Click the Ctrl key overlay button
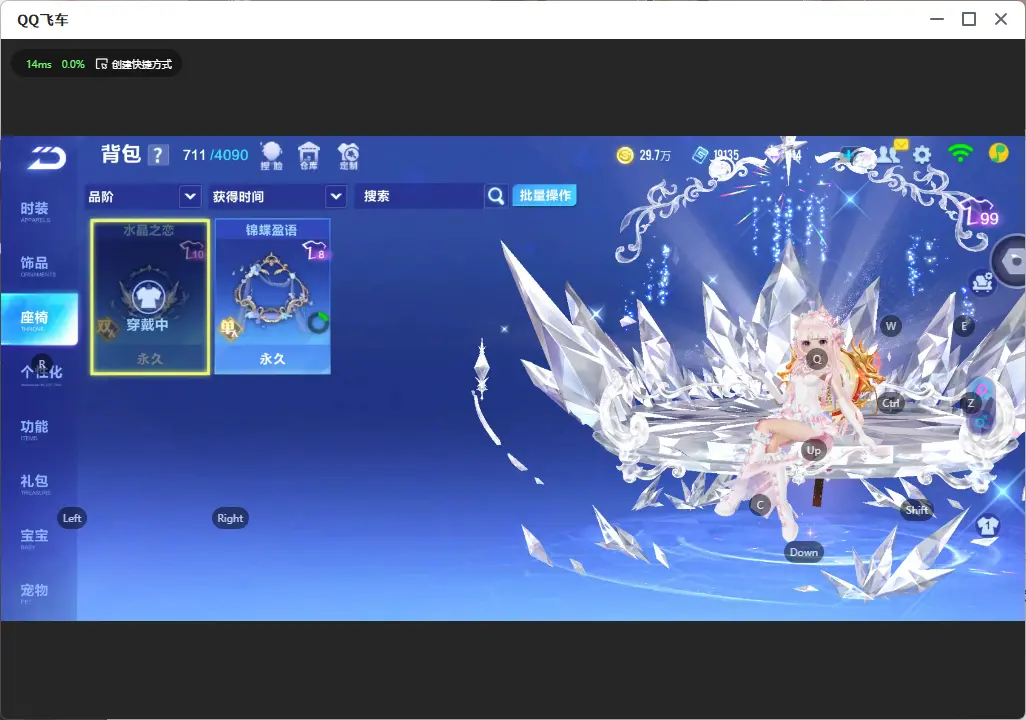The image size is (1026, 720). 891,403
